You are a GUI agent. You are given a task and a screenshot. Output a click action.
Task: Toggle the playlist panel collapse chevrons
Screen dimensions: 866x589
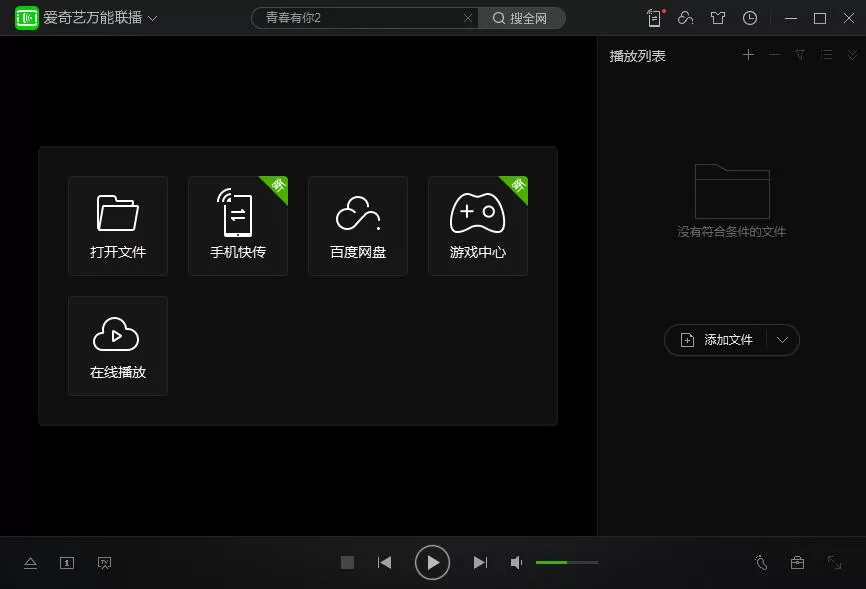point(852,55)
